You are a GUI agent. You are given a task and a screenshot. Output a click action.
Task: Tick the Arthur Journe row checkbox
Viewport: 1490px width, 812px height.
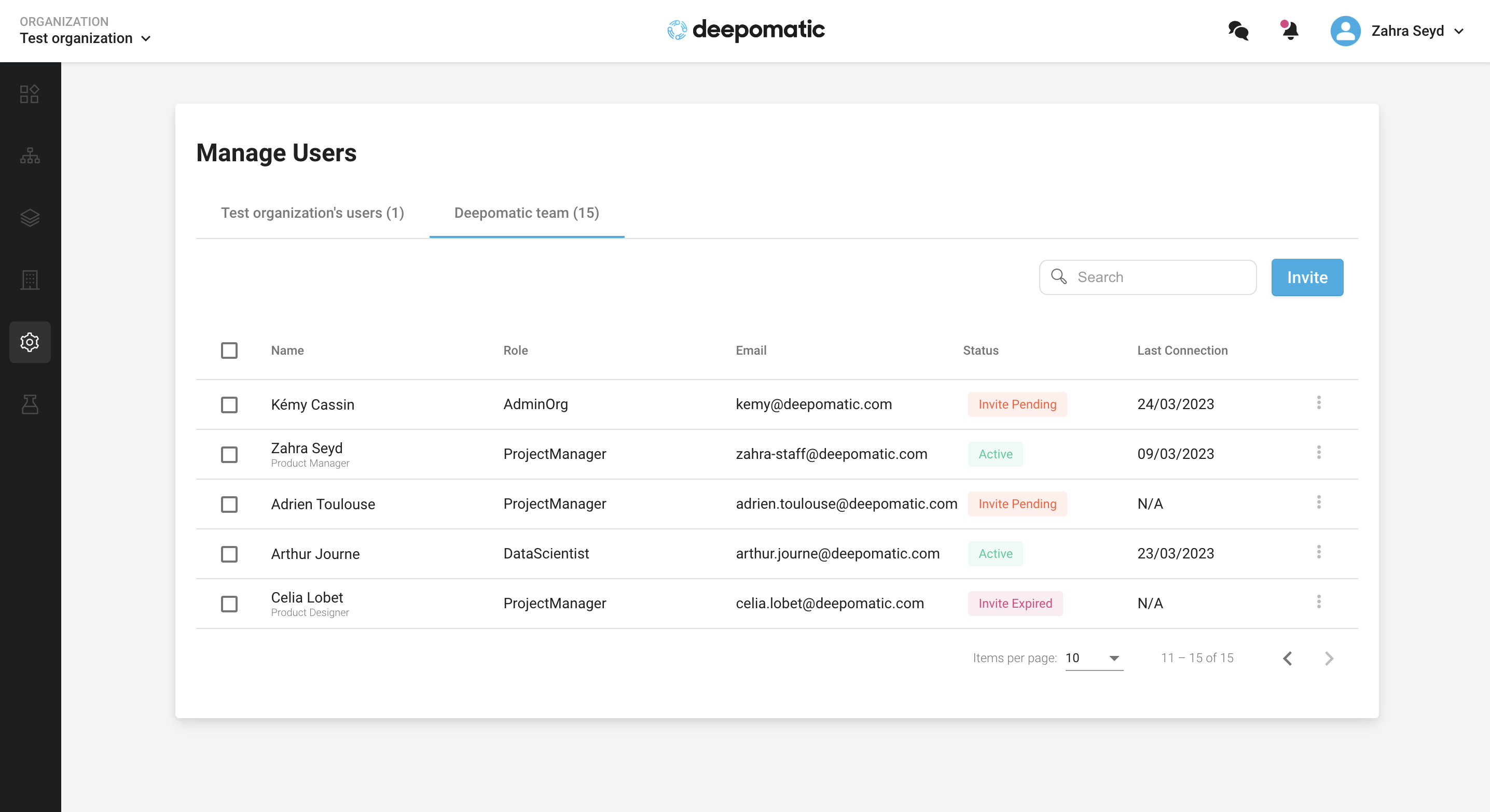229,554
